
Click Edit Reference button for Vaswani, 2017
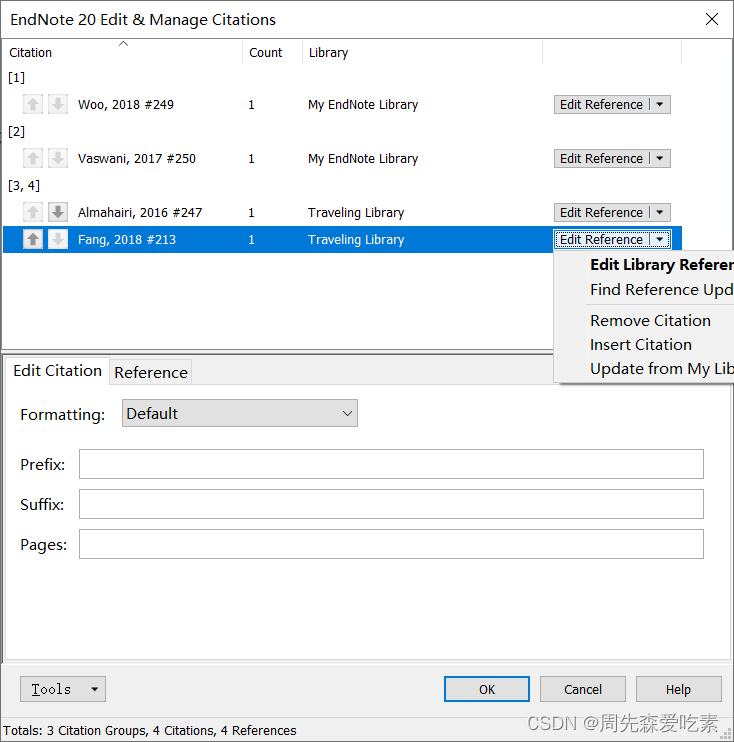[x=601, y=159]
